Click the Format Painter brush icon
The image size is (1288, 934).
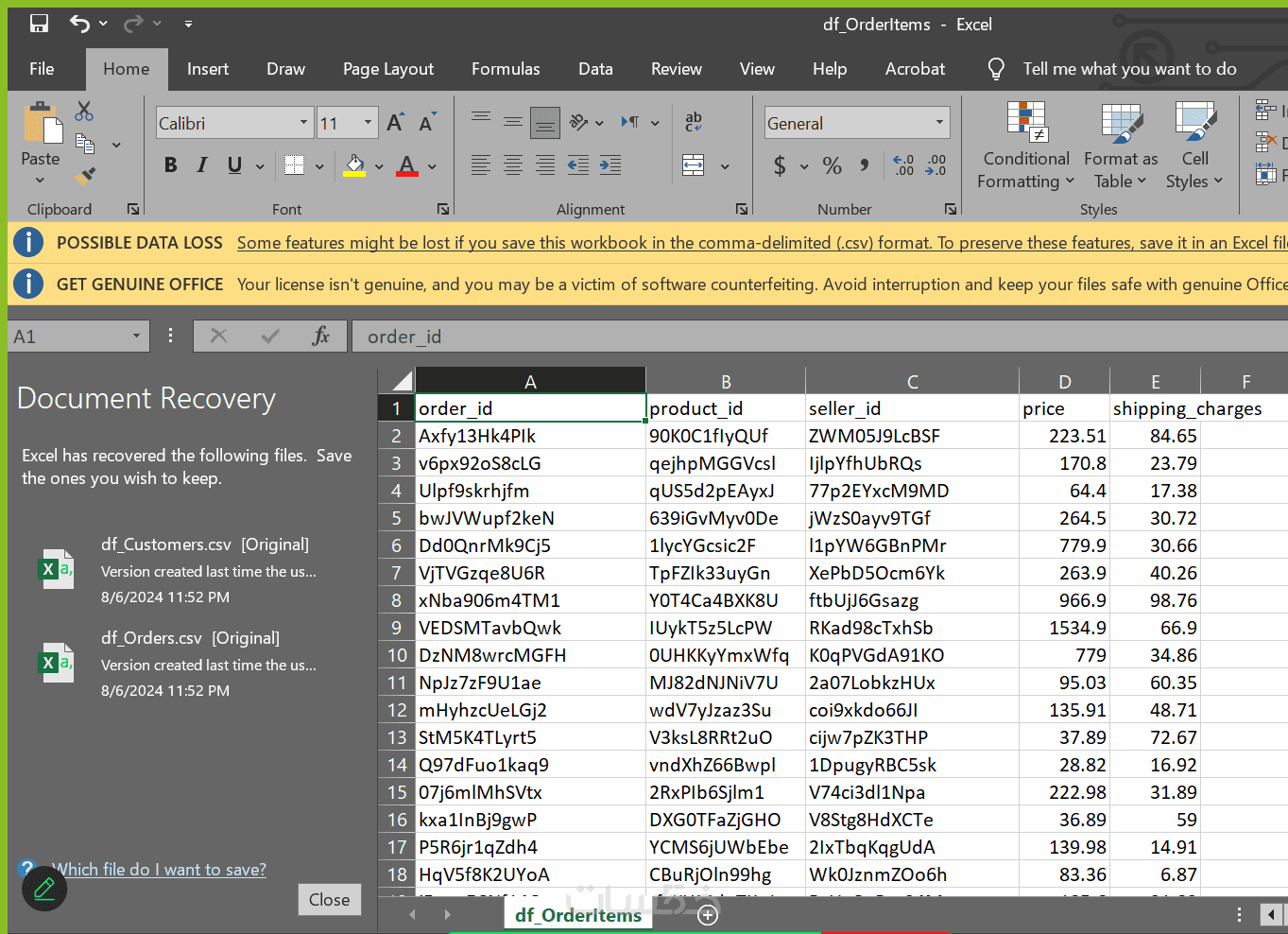tap(85, 175)
